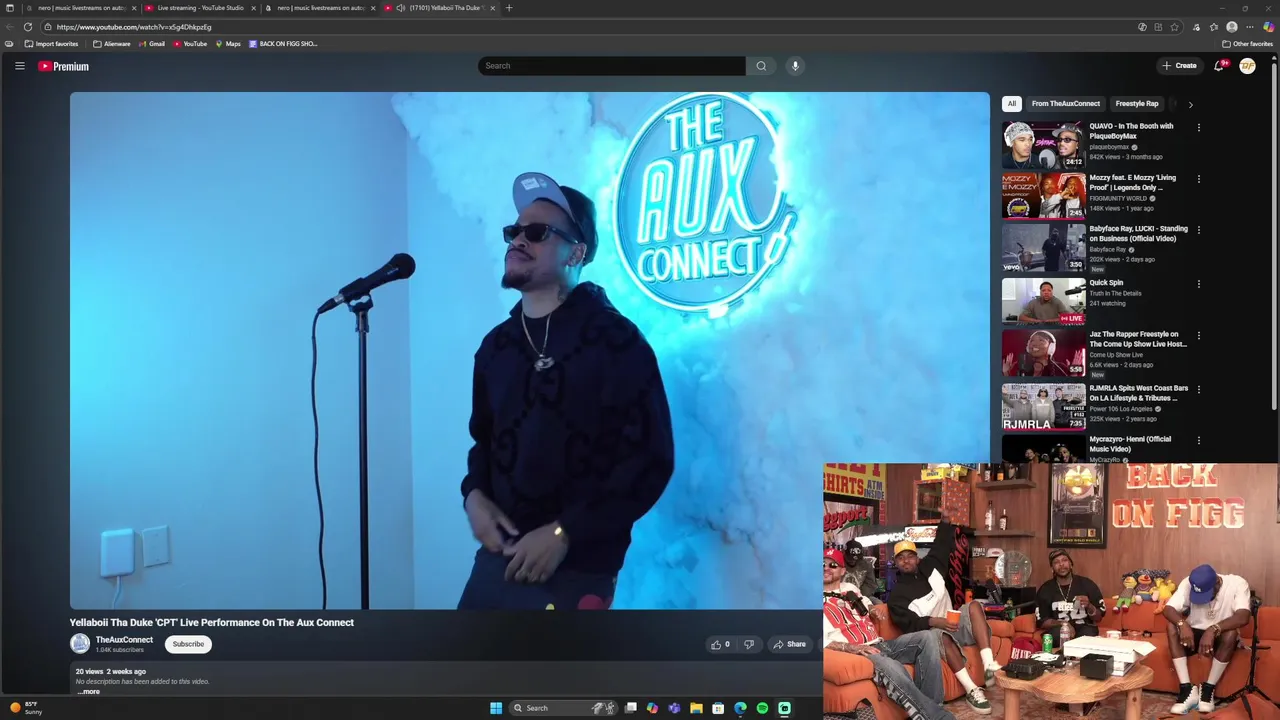Open File Explorer from taskbar
This screenshot has width=1280, height=720.
[x=696, y=708]
